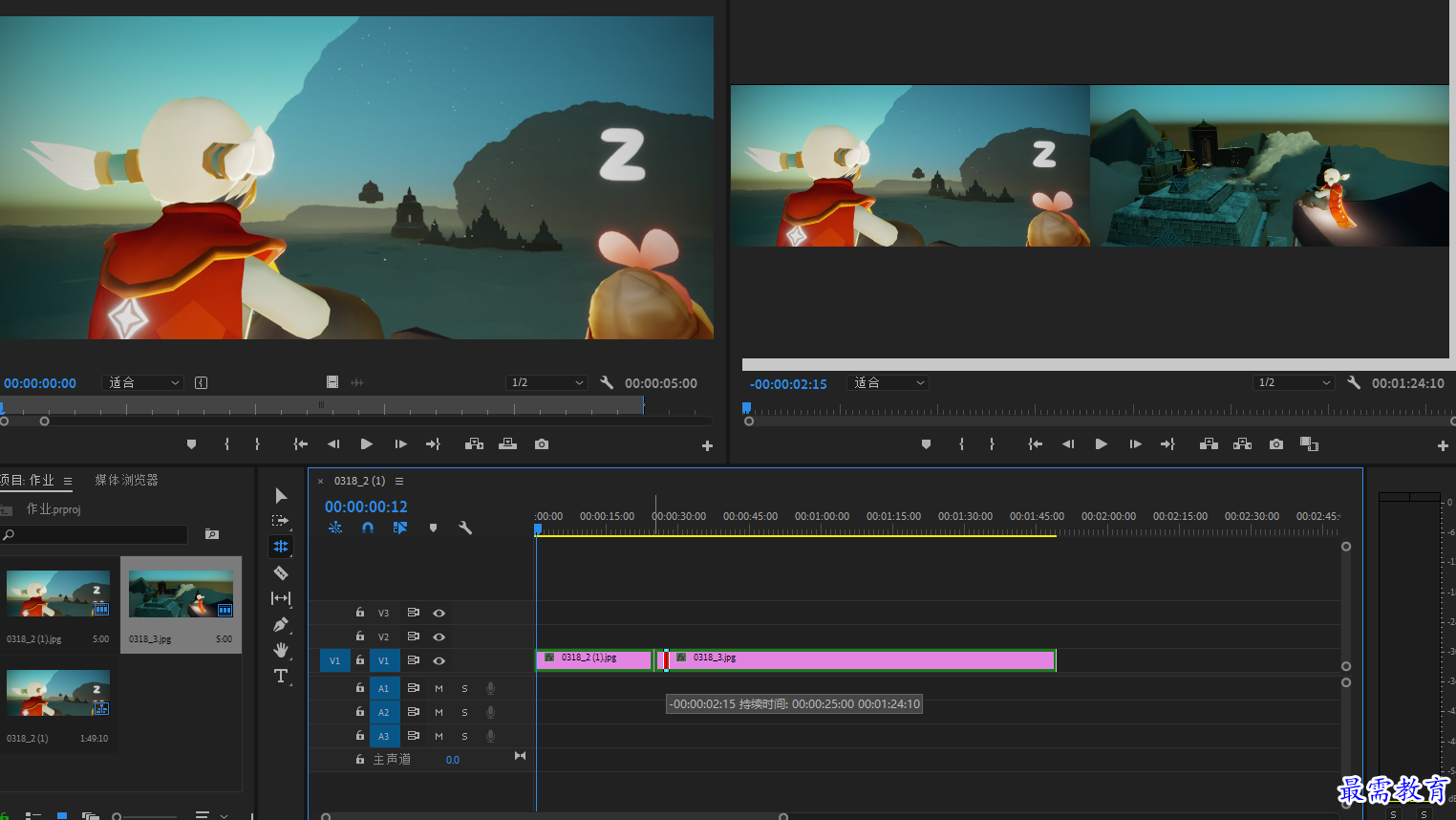This screenshot has height=820, width=1456.
Task: Go to Out point in Program monitor
Action: pos(1167,444)
